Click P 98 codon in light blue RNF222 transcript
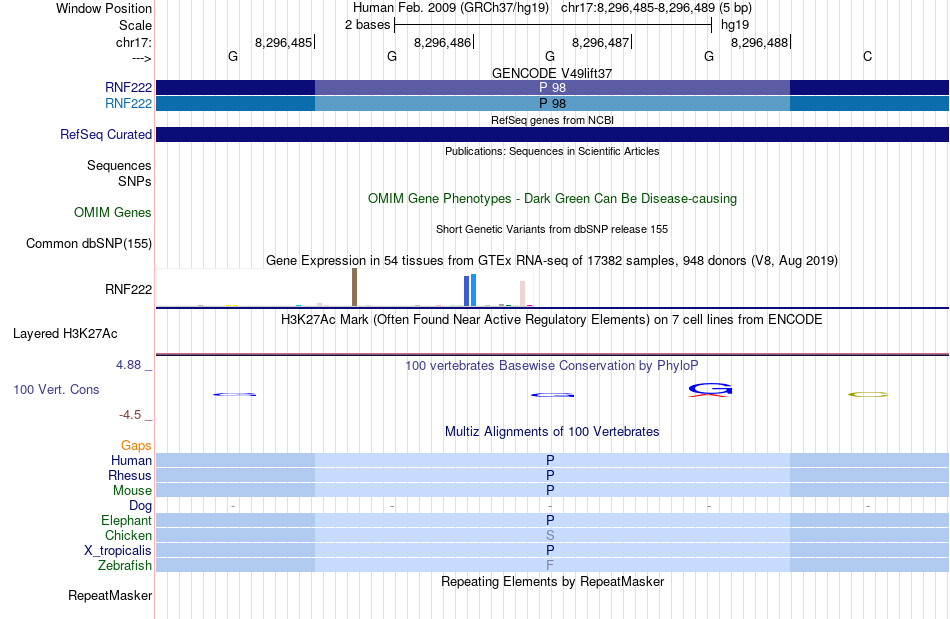Image resolution: width=950 pixels, height=619 pixels. pyautogui.click(x=552, y=104)
